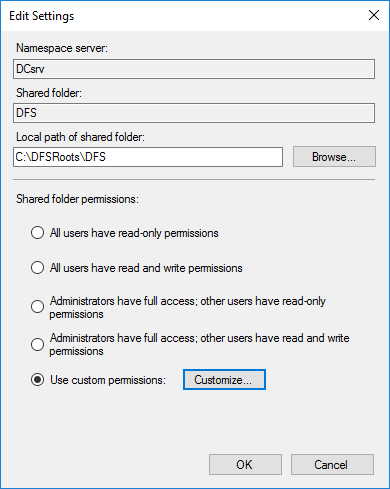
Task: Open the Customize... permissions dialog
Action: (224, 379)
